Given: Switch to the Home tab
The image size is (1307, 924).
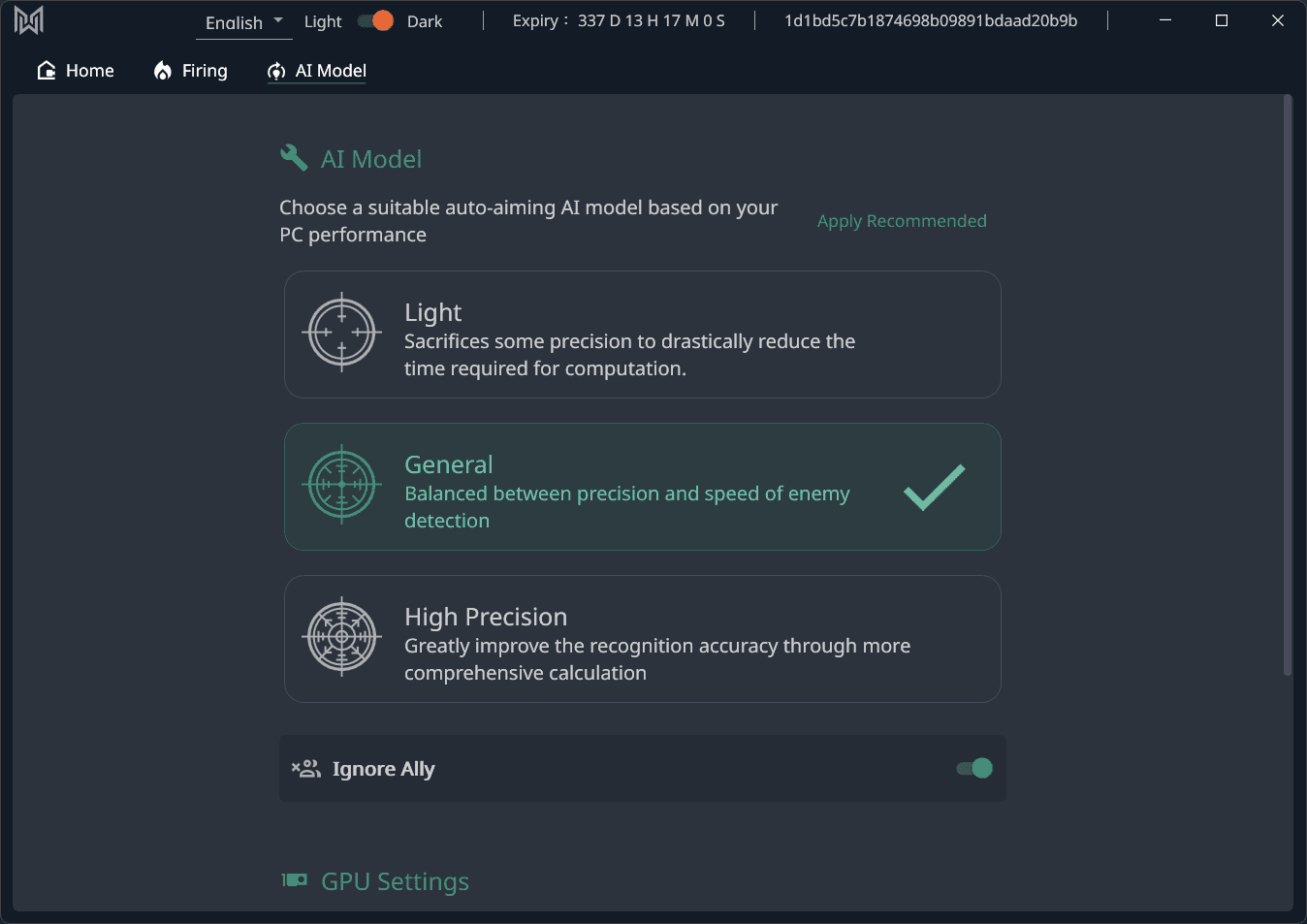Looking at the screenshot, I should 76,70.
